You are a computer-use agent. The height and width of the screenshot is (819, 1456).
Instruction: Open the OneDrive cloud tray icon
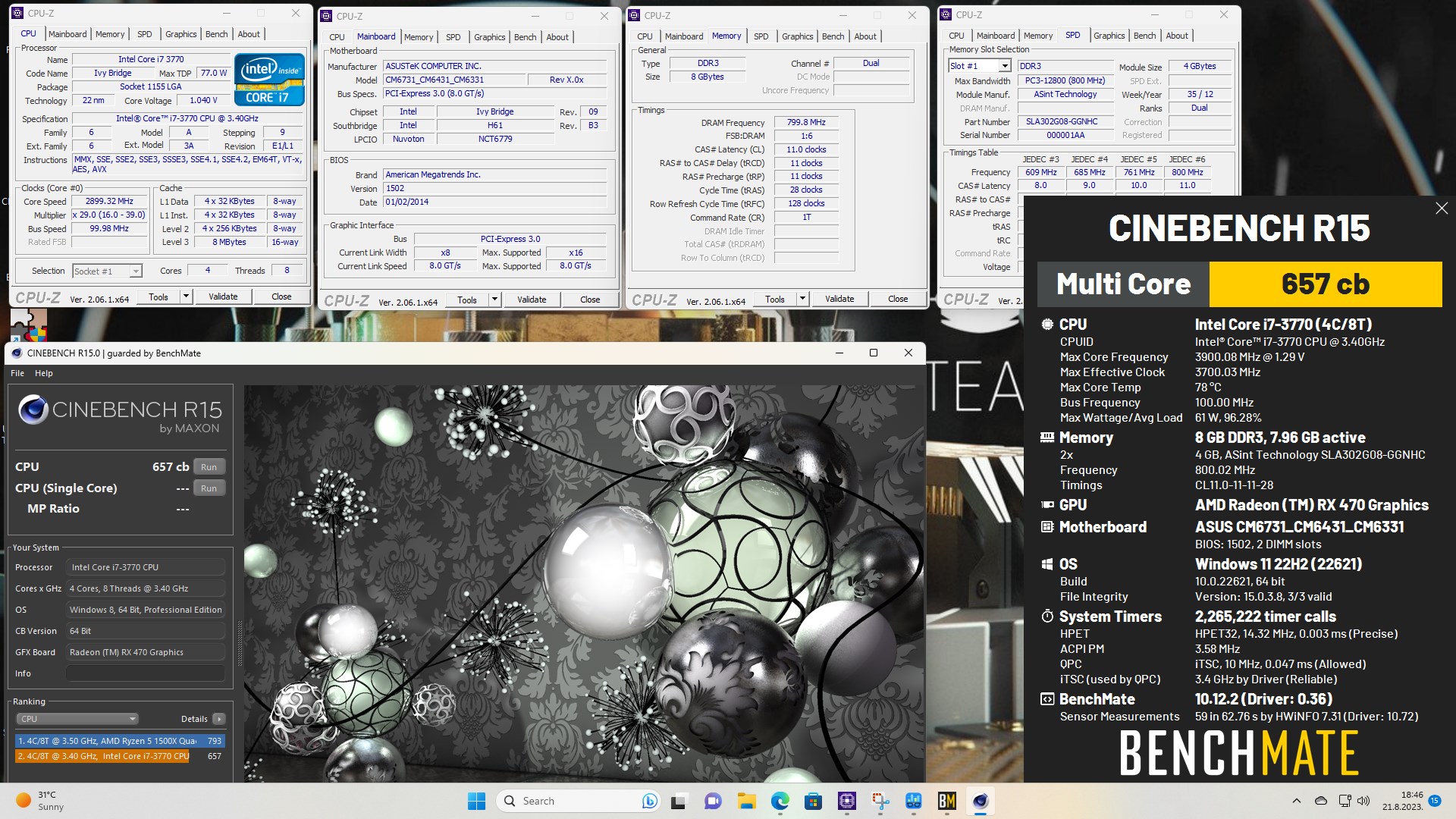pyautogui.click(x=1320, y=801)
